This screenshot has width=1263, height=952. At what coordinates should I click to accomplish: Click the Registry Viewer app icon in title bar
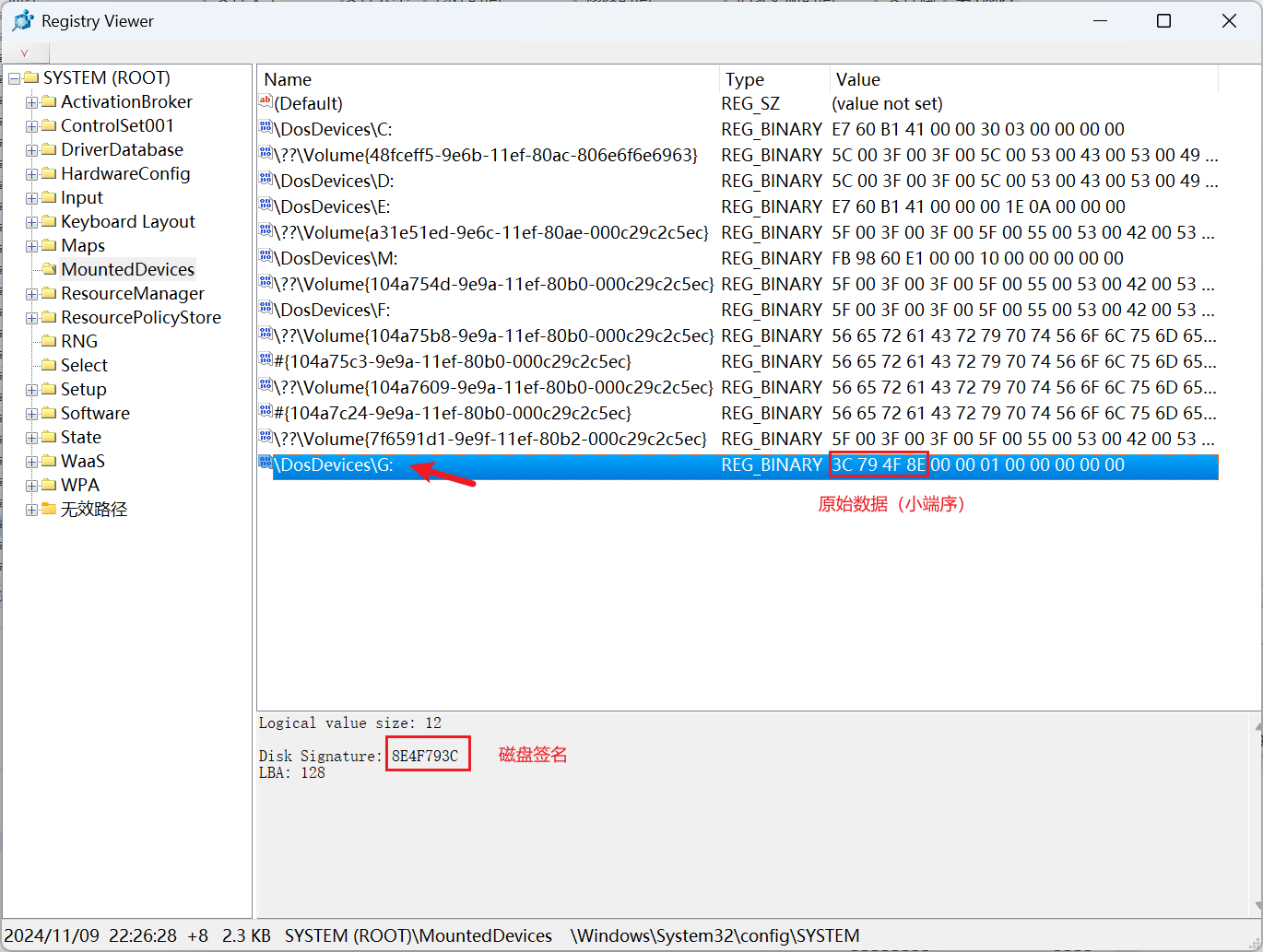[x=22, y=20]
